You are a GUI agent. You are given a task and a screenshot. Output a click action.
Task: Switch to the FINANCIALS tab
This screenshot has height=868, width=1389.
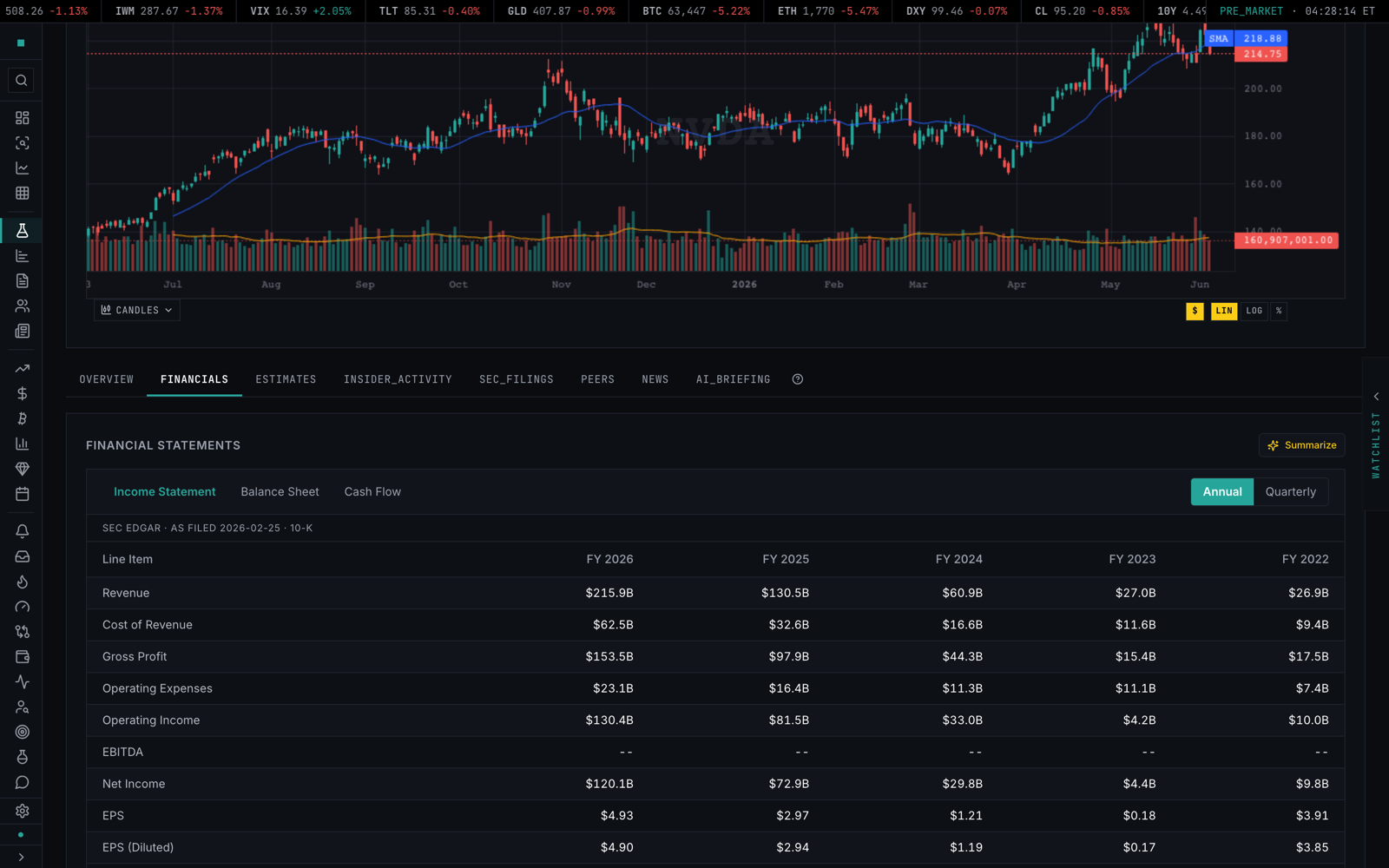(194, 379)
